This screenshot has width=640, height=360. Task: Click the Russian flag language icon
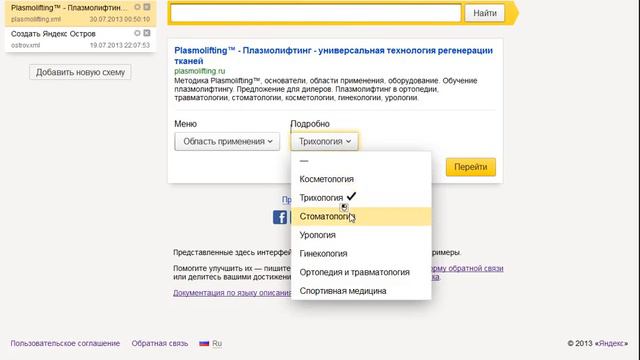[x=204, y=343]
